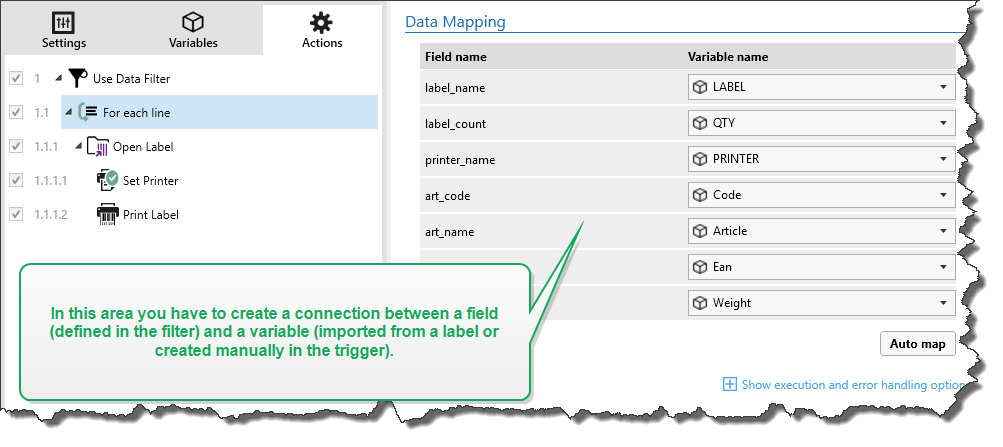This screenshot has width=1003, height=447.
Task: Click the Print Label printer icon
Action: (x=107, y=214)
